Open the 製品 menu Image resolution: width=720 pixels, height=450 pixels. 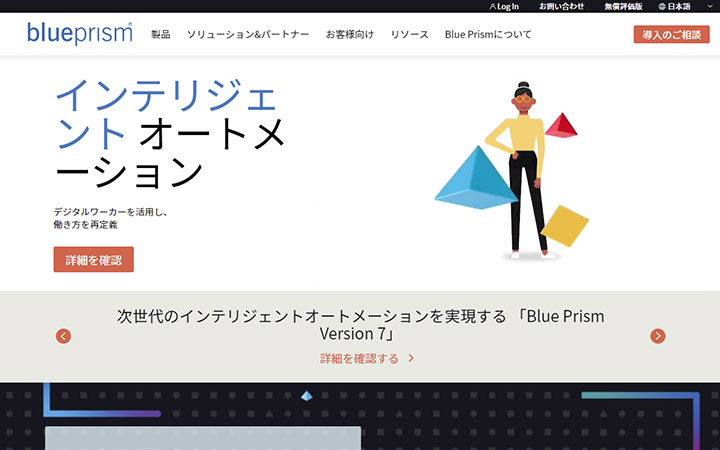pyautogui.click(x=161, y=34)
